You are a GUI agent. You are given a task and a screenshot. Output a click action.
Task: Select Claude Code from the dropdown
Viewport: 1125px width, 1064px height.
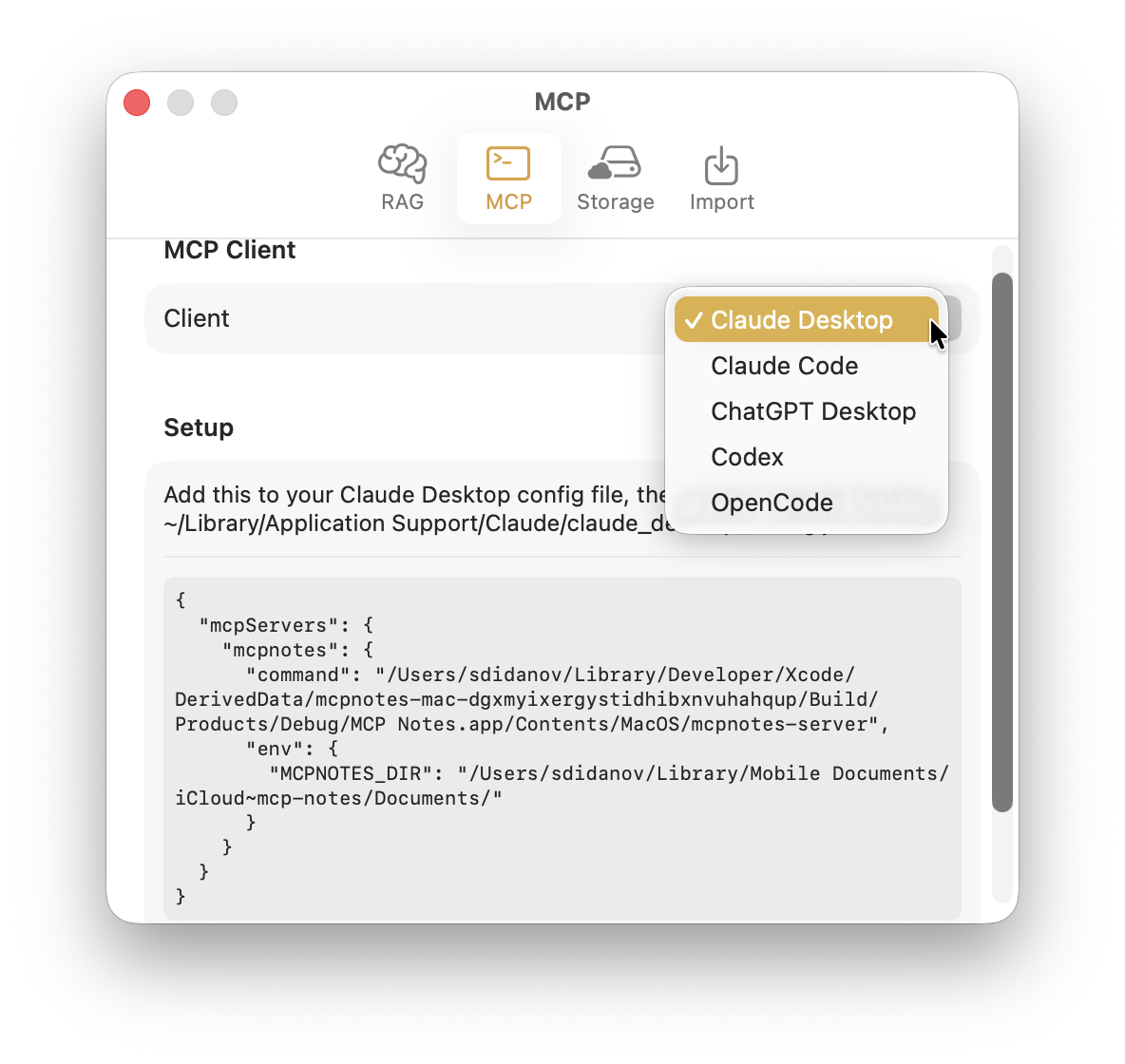click(806, 366)
